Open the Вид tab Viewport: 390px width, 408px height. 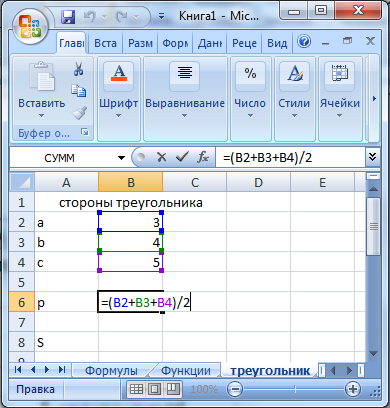tap(277, 43)
